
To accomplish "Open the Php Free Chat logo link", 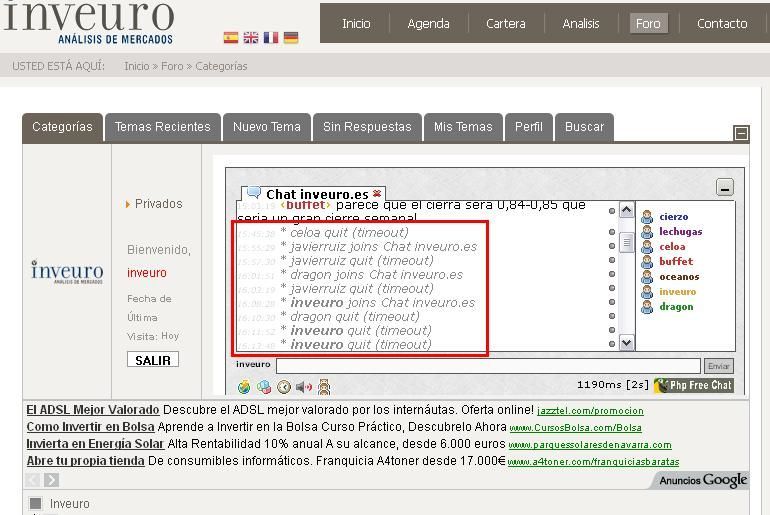I will [694, 385].
